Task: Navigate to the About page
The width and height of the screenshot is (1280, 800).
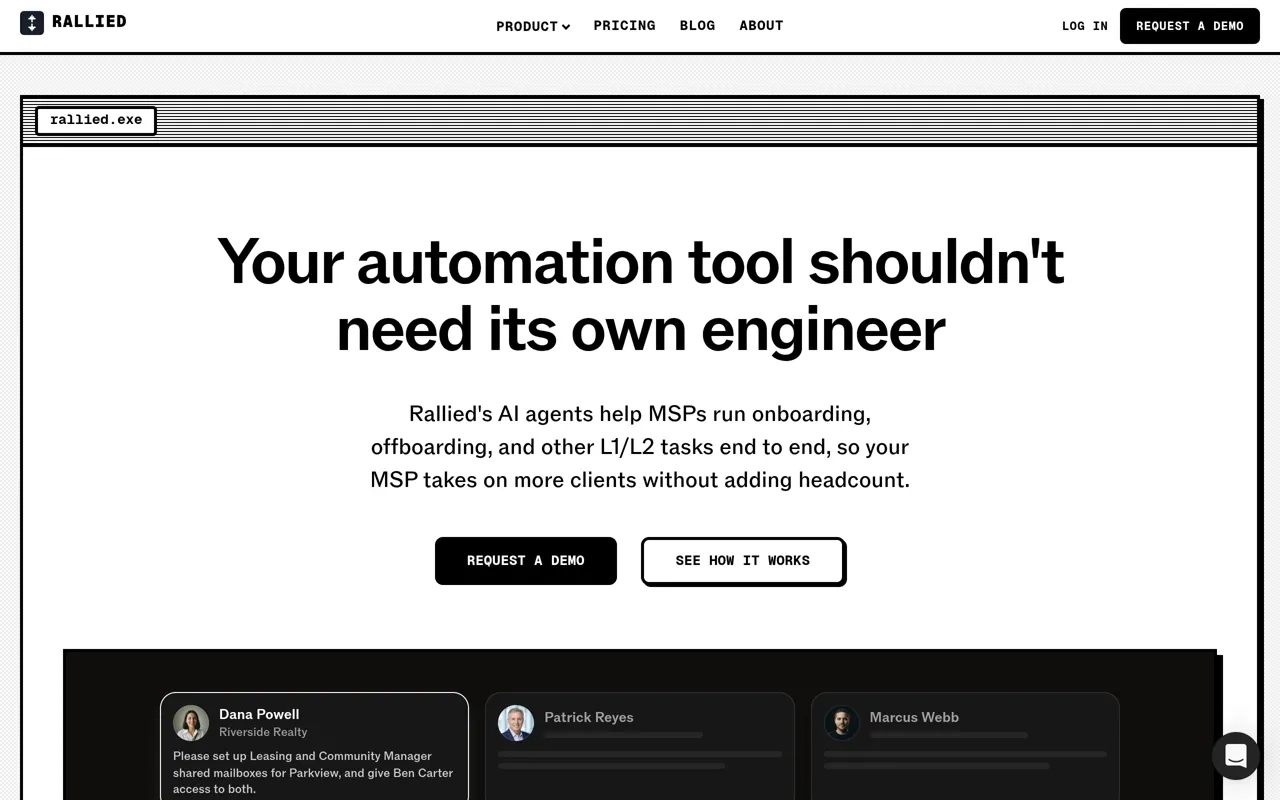Action: (x=761, y=25)
